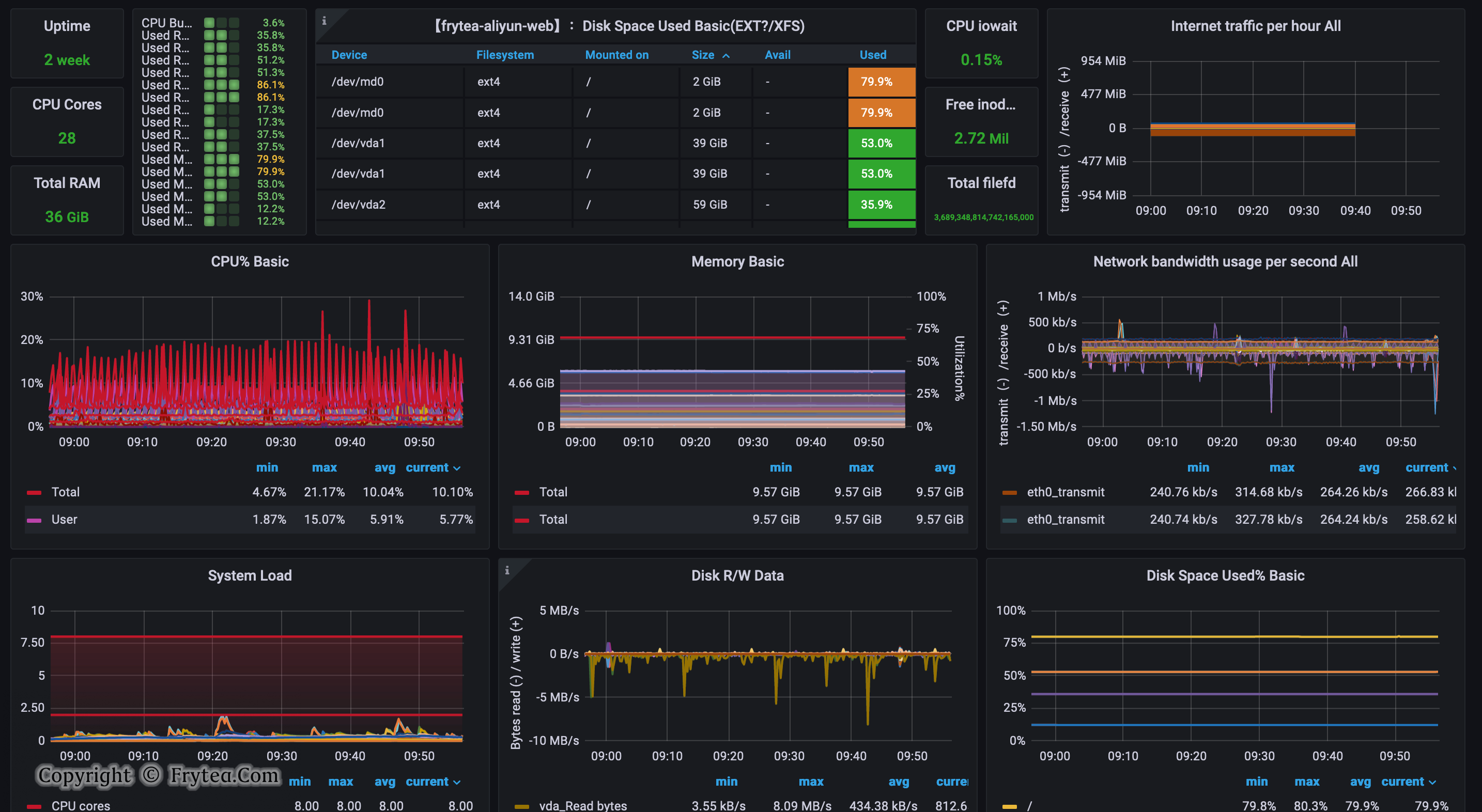
Task: Open Memory Basic panel title menu
Action: [x=737, y=261]
